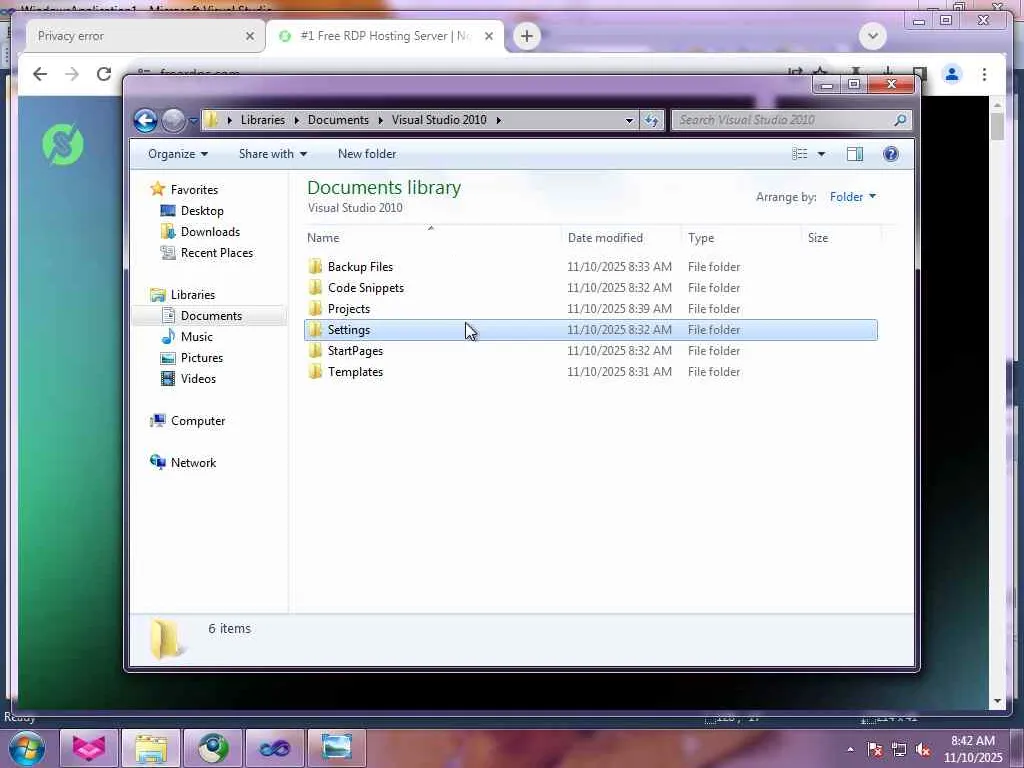The height and width of the screenshot is (768, 1024).
Task: Expand the arrow after Libraries breadcrumb
Action: pos(296,120)
